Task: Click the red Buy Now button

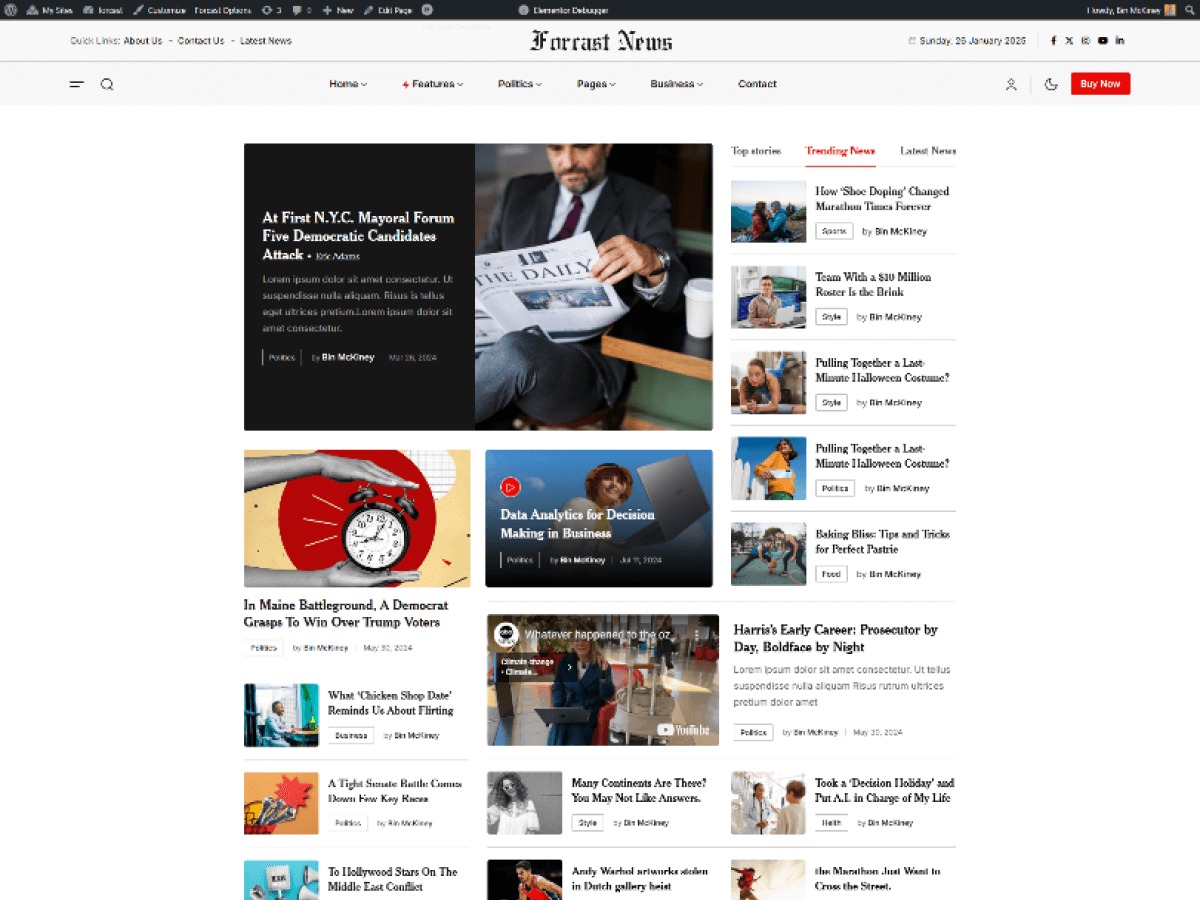Action: pyautogui.click(x=1100, y=84)
